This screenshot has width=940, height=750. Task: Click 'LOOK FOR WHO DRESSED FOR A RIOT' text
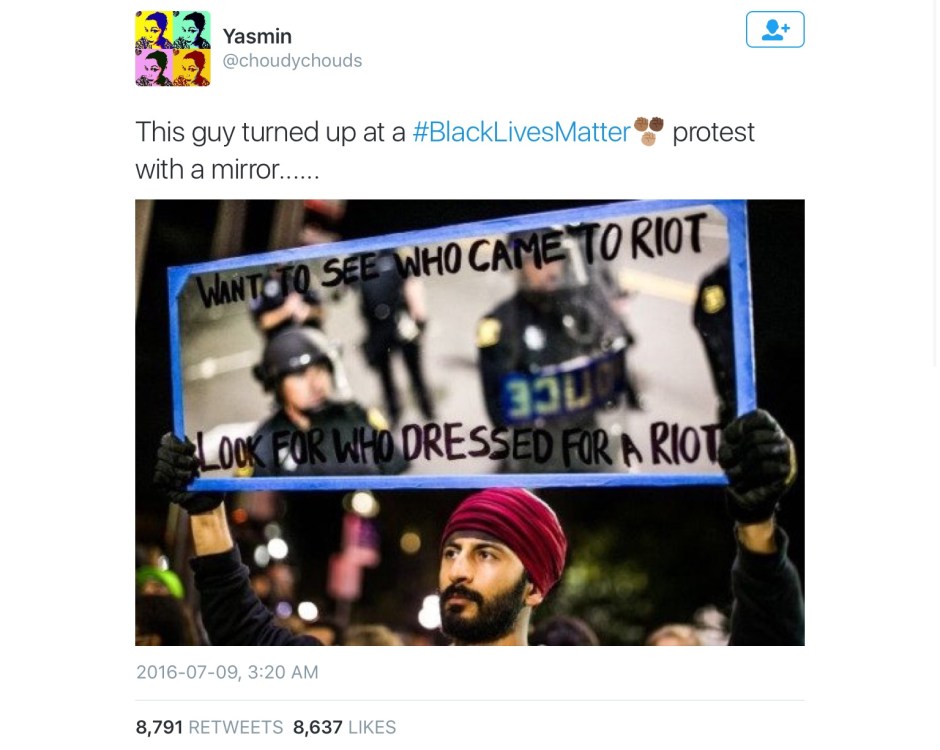459,447
